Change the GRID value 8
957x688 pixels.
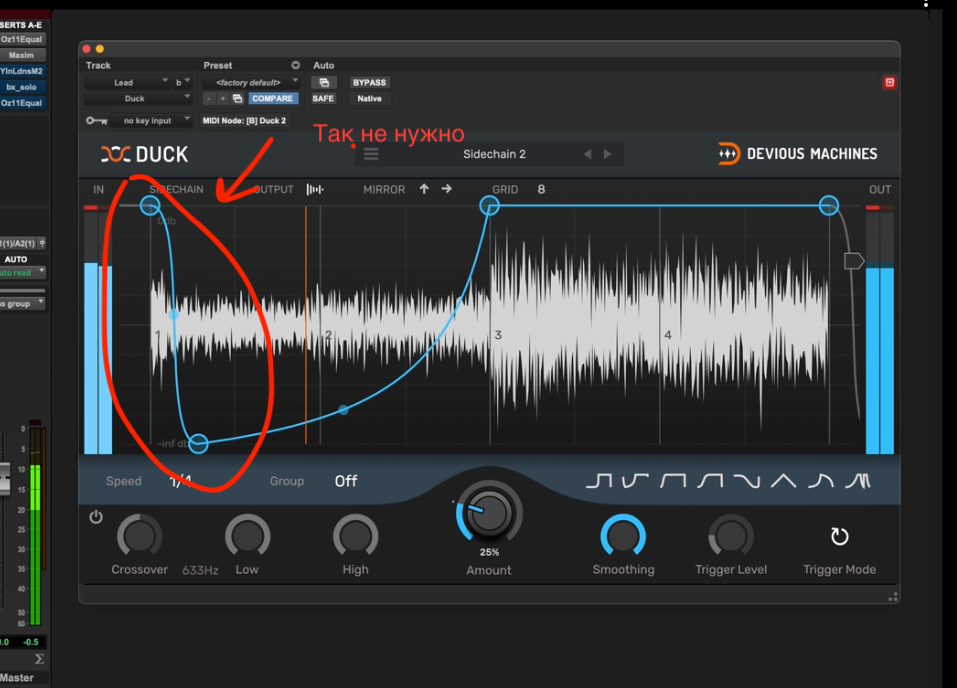(x=541, y=189)
